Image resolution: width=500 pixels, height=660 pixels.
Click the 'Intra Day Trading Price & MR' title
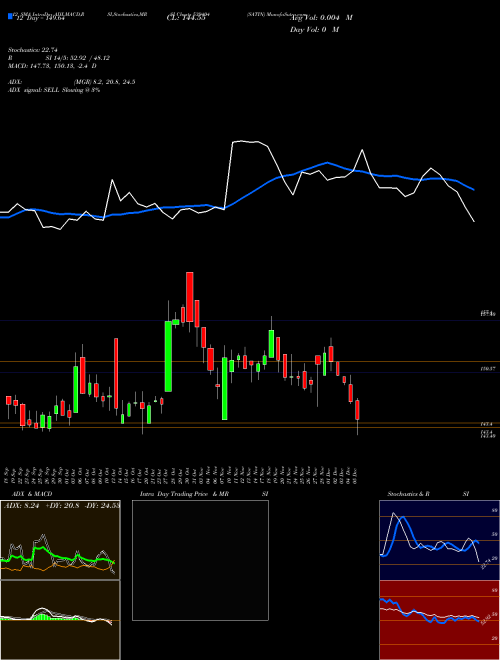coord(185,494)
